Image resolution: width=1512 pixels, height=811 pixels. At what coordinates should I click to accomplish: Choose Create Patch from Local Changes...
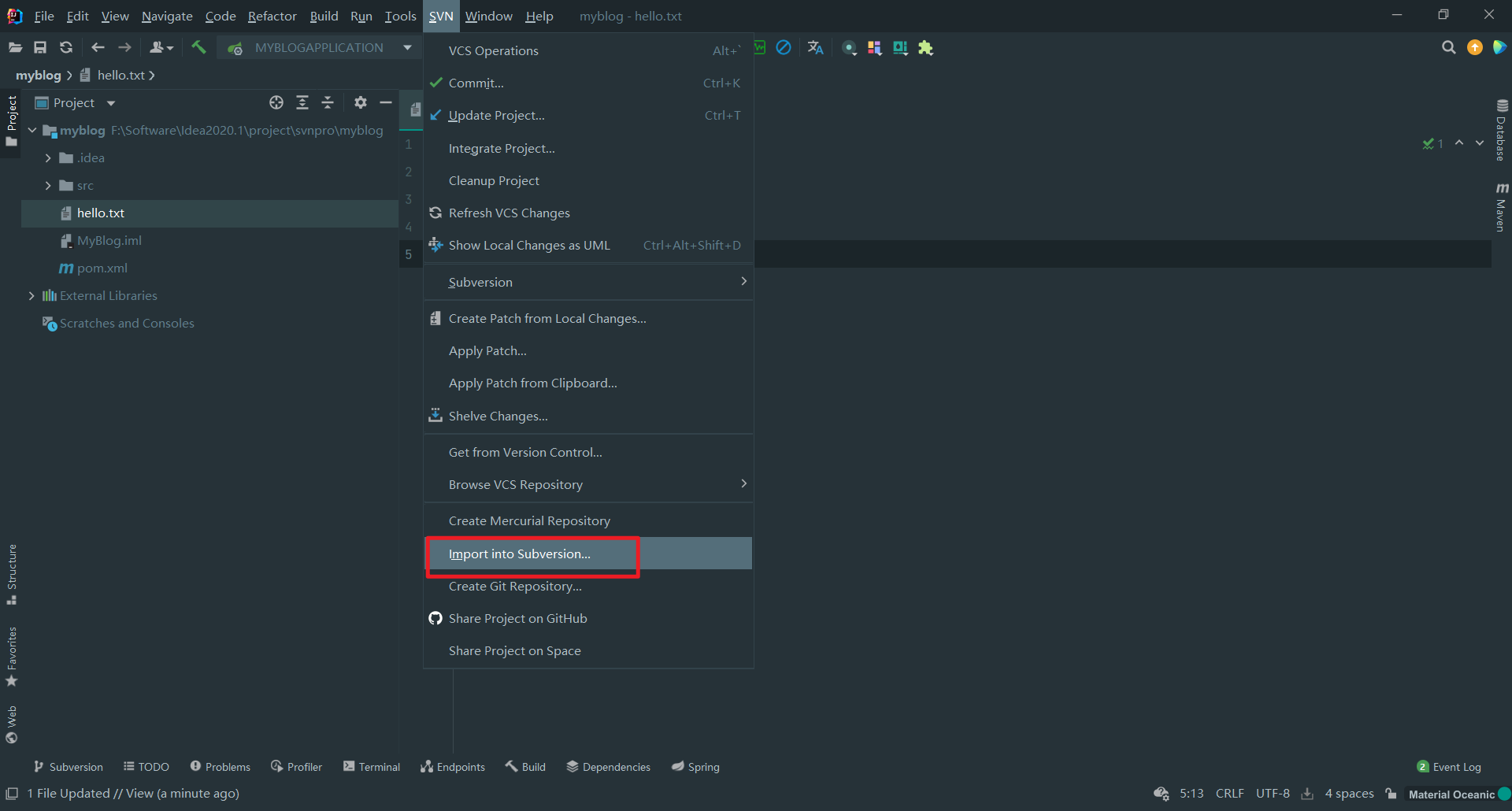(588, 318)
